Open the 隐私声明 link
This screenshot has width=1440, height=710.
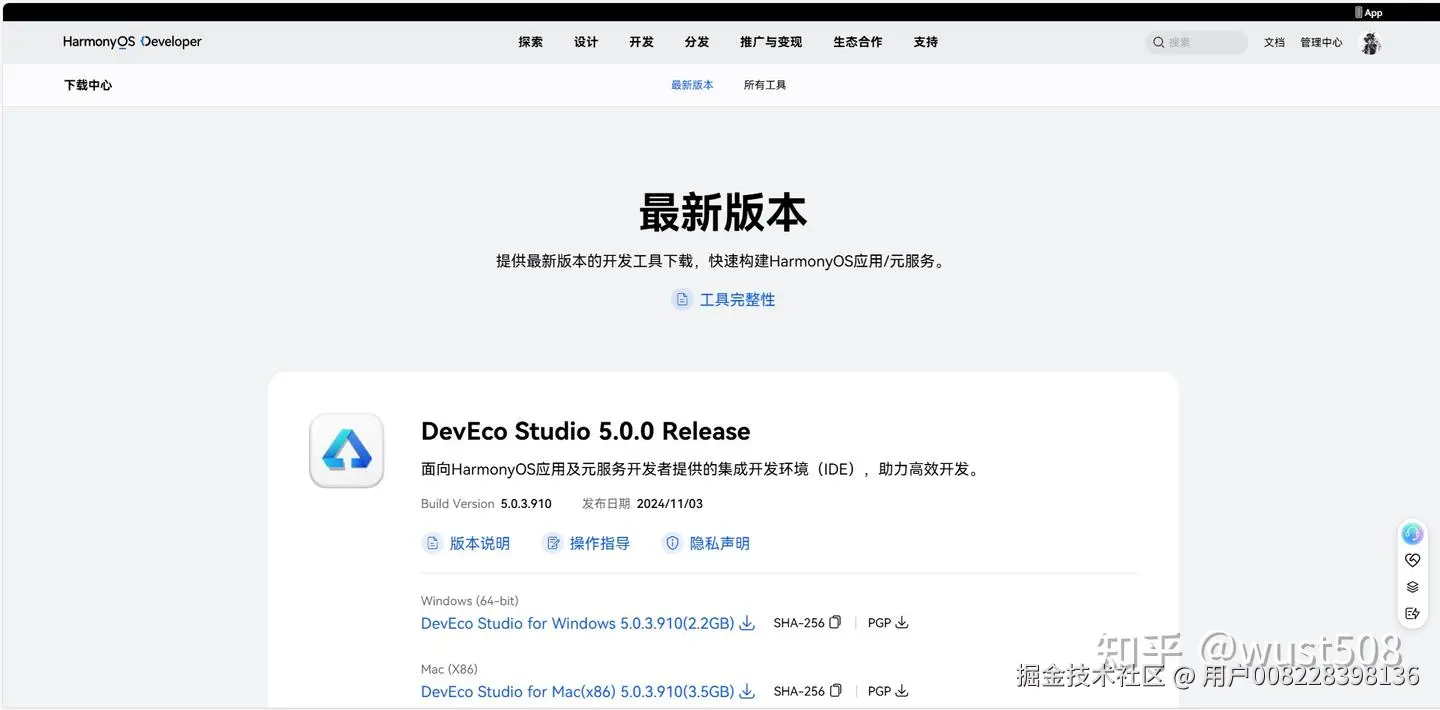tap(720, 543)
